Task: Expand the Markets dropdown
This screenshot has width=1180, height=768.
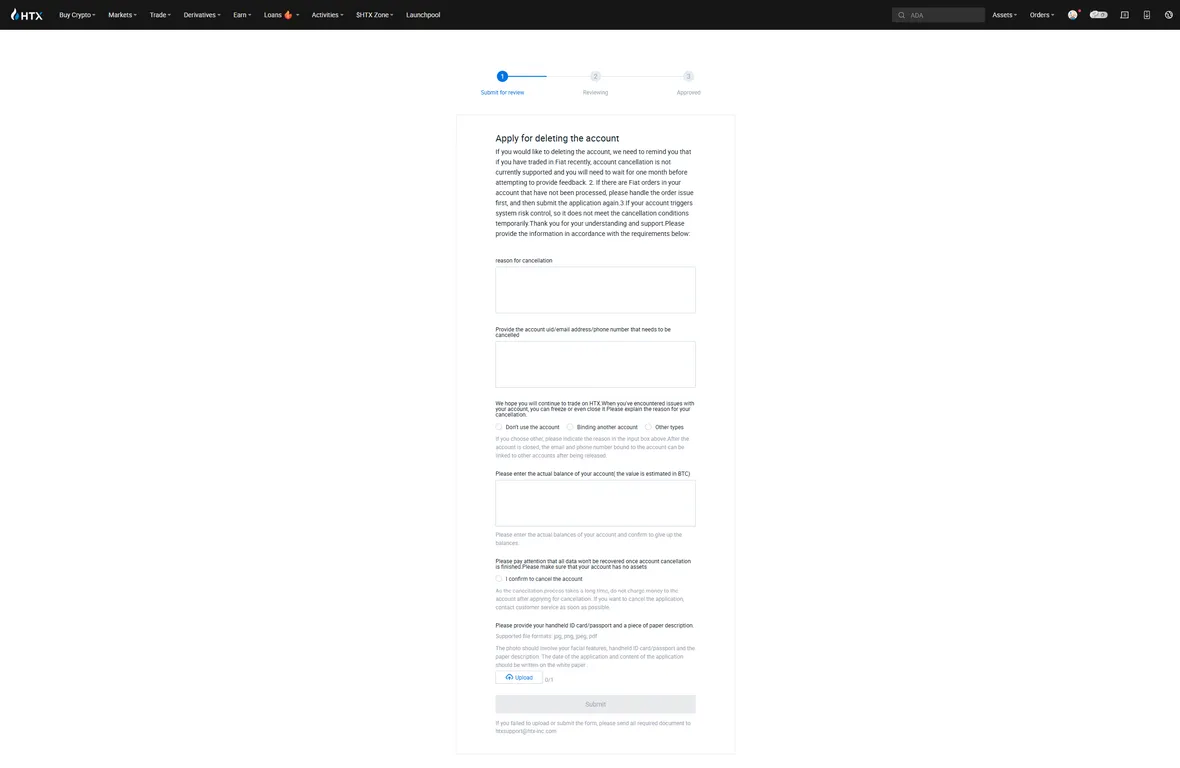Action: tap(122, 14)
